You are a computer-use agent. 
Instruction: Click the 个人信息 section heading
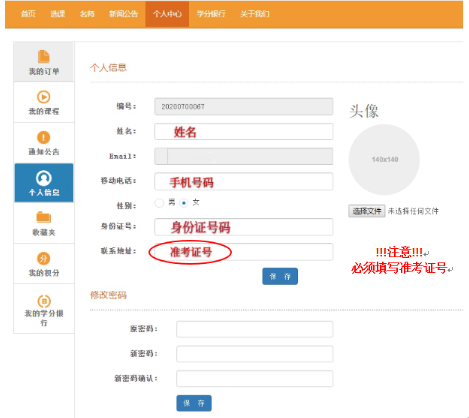[108, 68]
